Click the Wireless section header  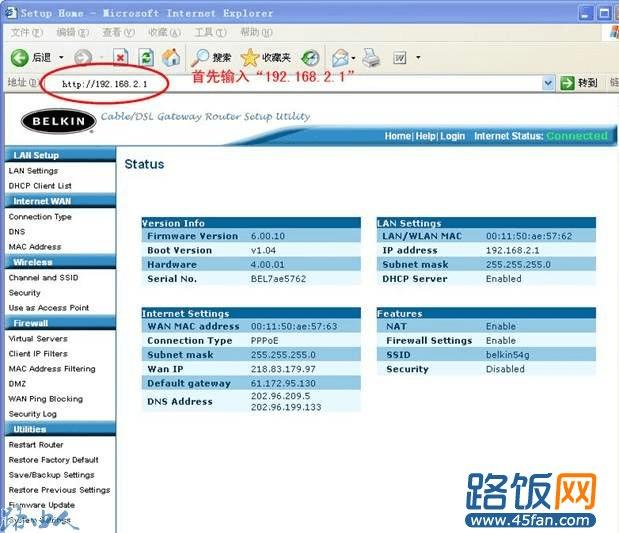coord(60,262)
